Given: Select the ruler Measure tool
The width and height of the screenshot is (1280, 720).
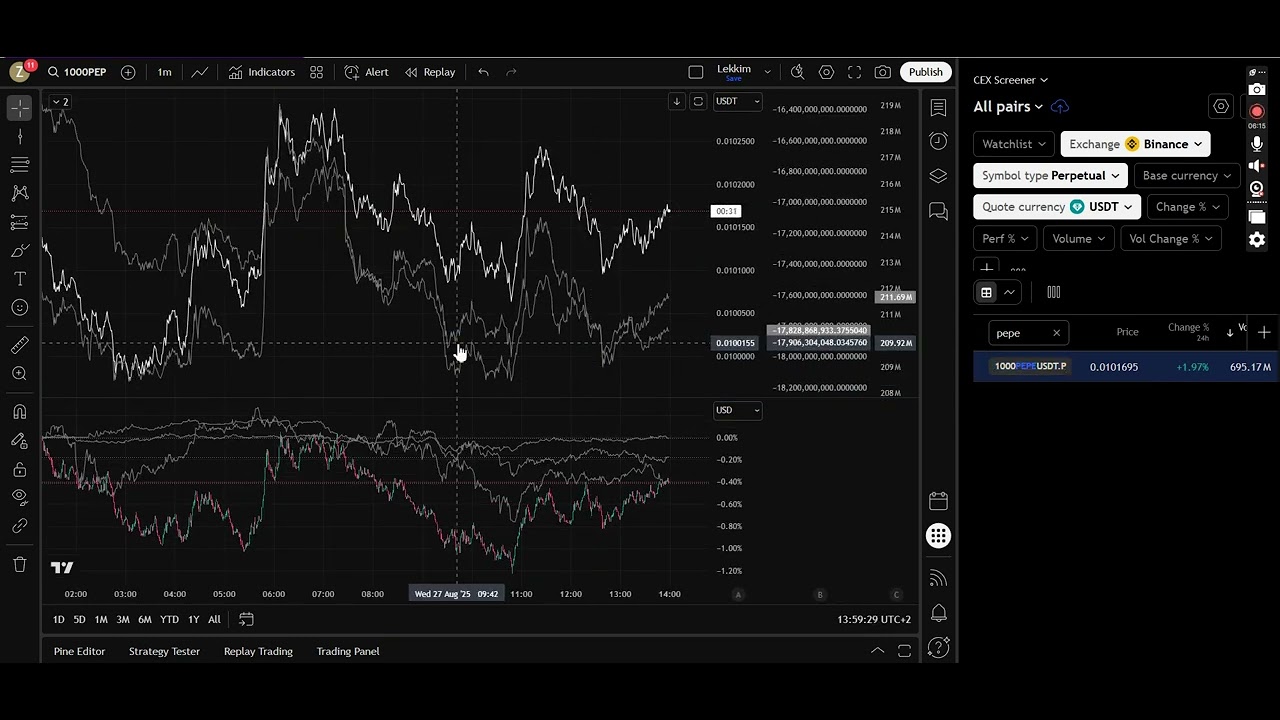Looking at the screenshot, I should (x=19, y=345).
